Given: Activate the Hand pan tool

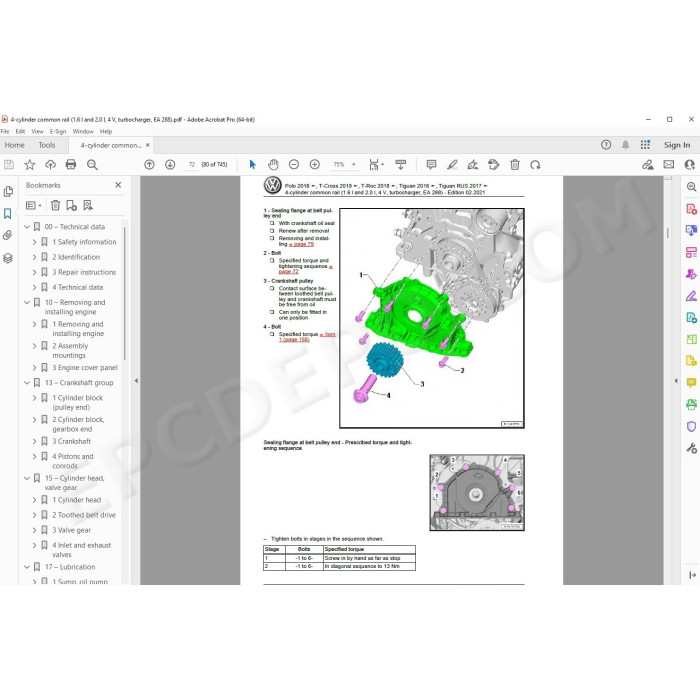Looking at the screenshot, I should click(273, 165).
